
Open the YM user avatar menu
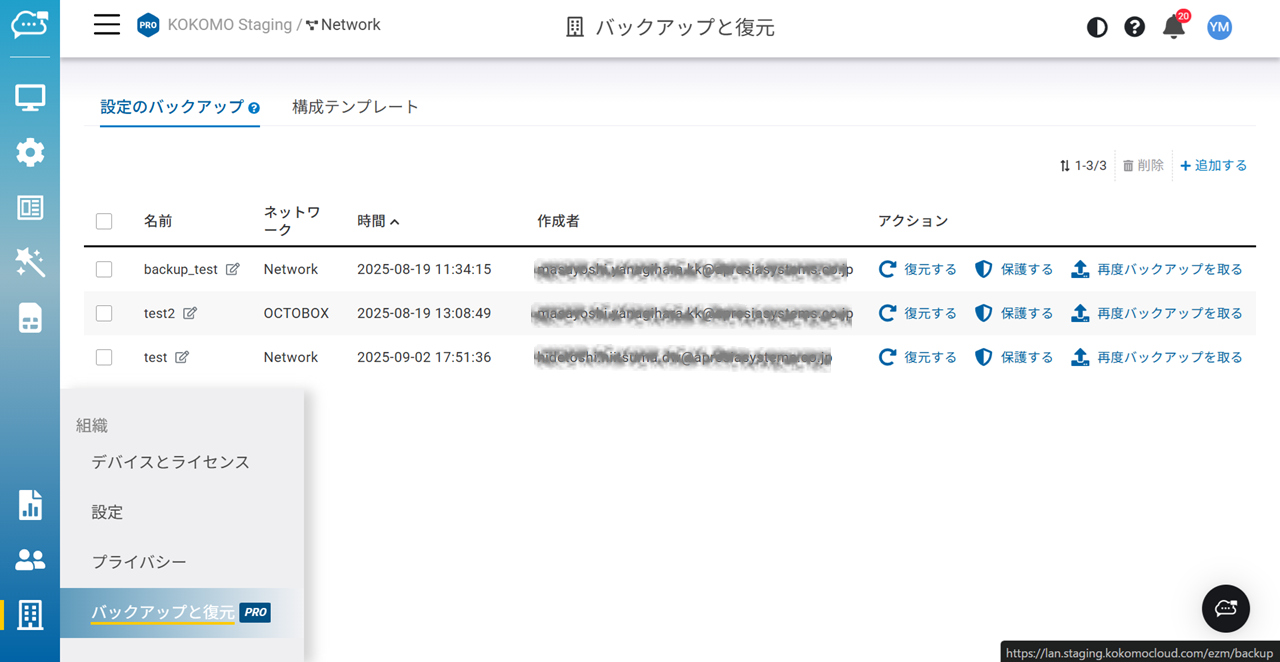click(x=1218, y=27)
